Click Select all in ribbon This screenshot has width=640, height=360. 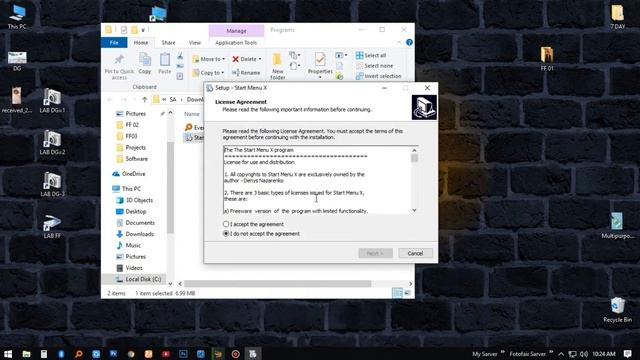coord(371,56)
